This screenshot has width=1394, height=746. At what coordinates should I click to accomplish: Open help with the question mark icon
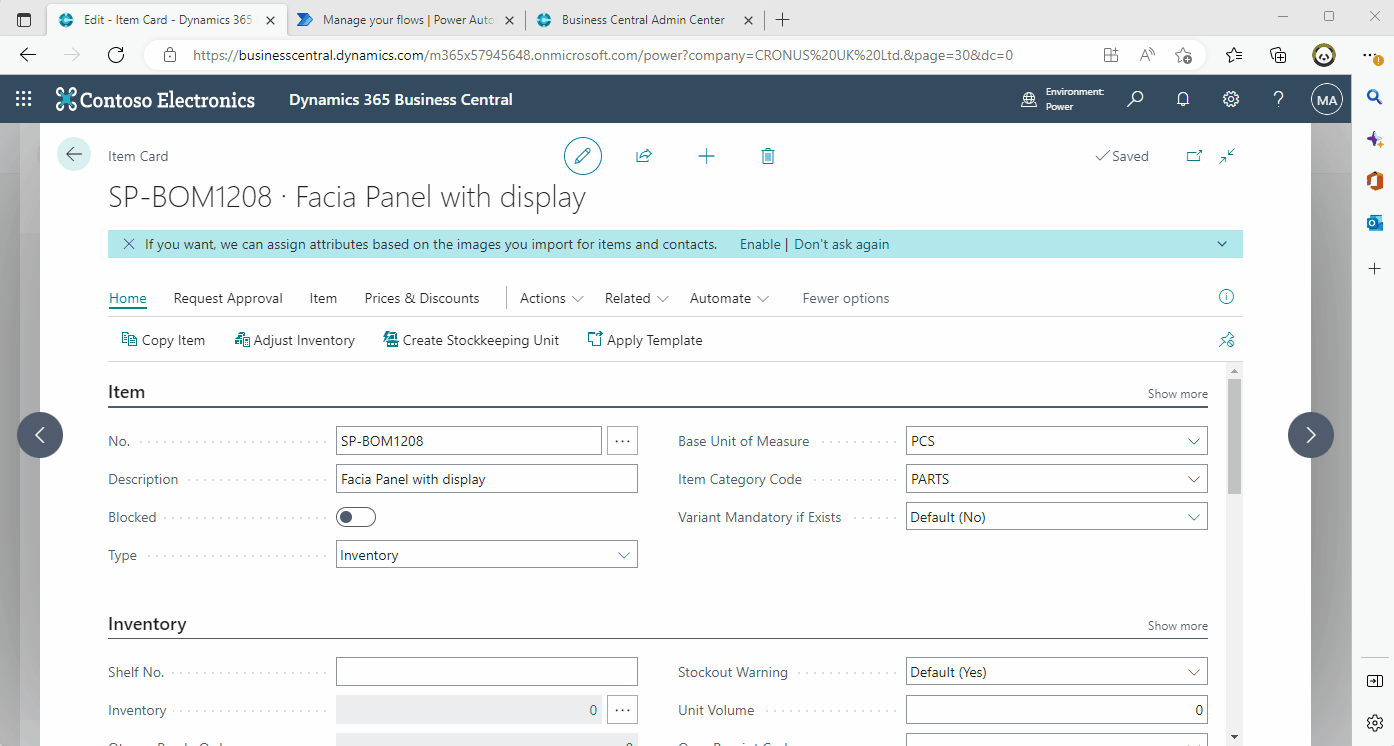pyautogui.click(x=1278, y=98)
